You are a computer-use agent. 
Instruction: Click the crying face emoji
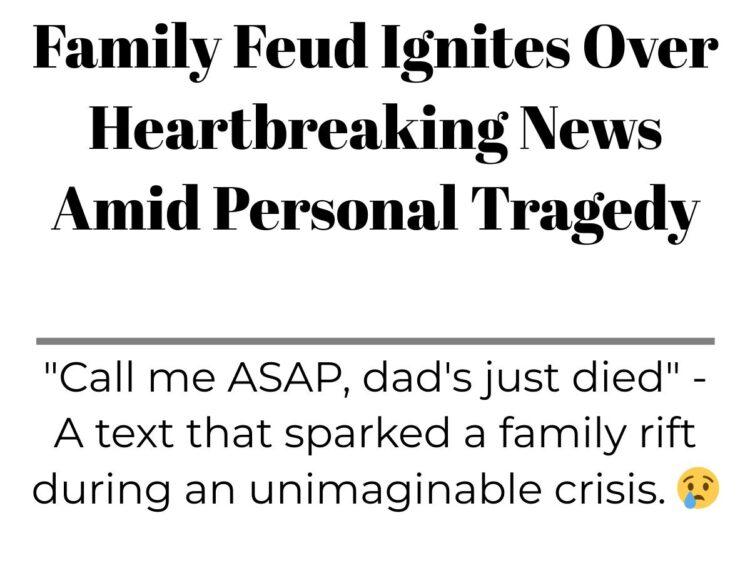[698, 488]
